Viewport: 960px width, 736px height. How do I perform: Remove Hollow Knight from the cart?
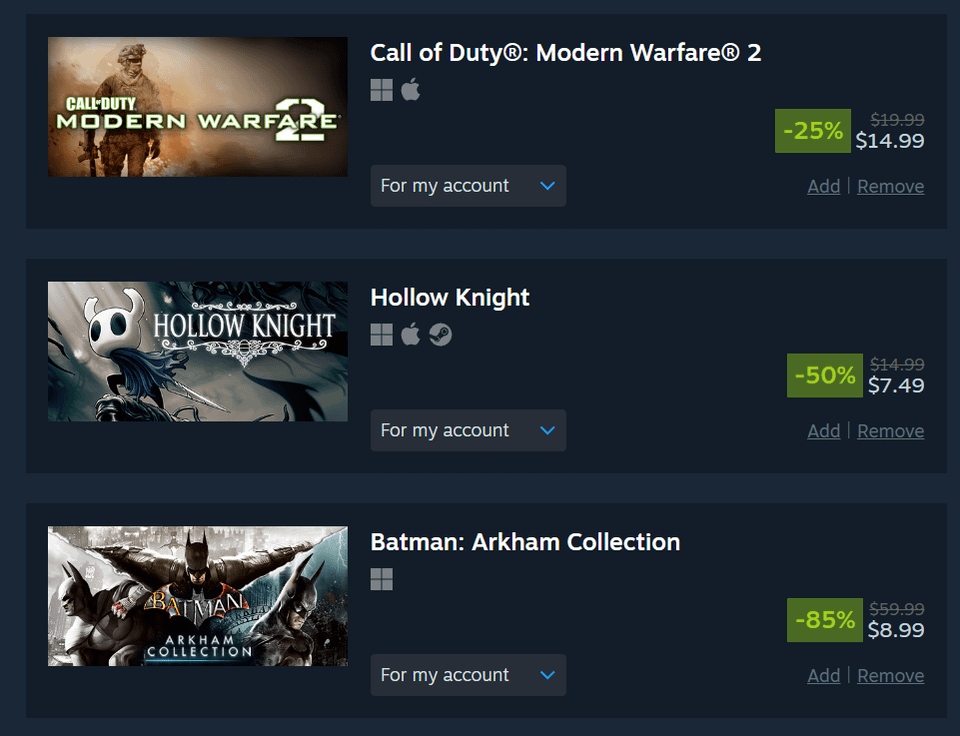[890, 431]
